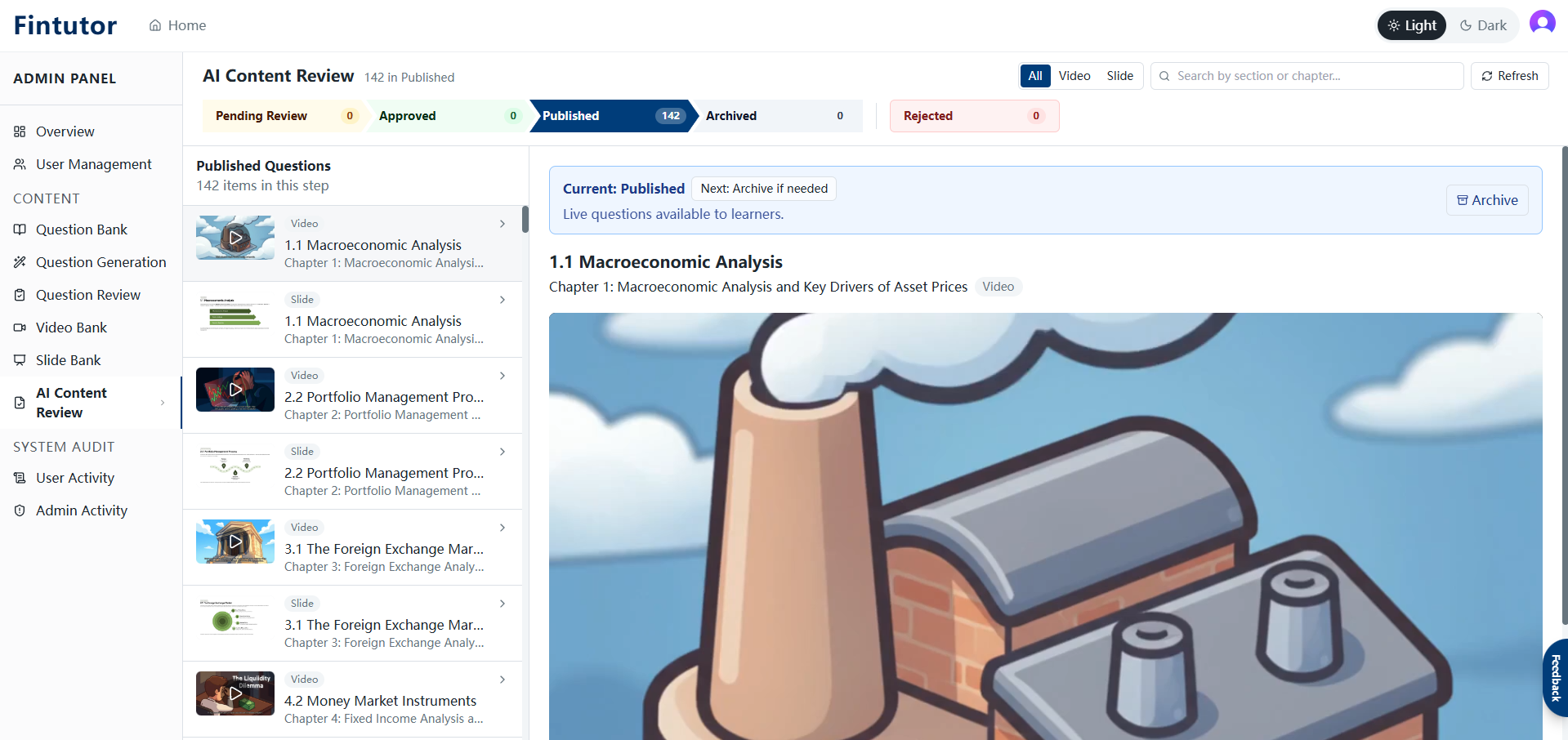1568x740 pixels.
Task: Click the 'Next: Archive if needed' label
Action: click(764, 189)
